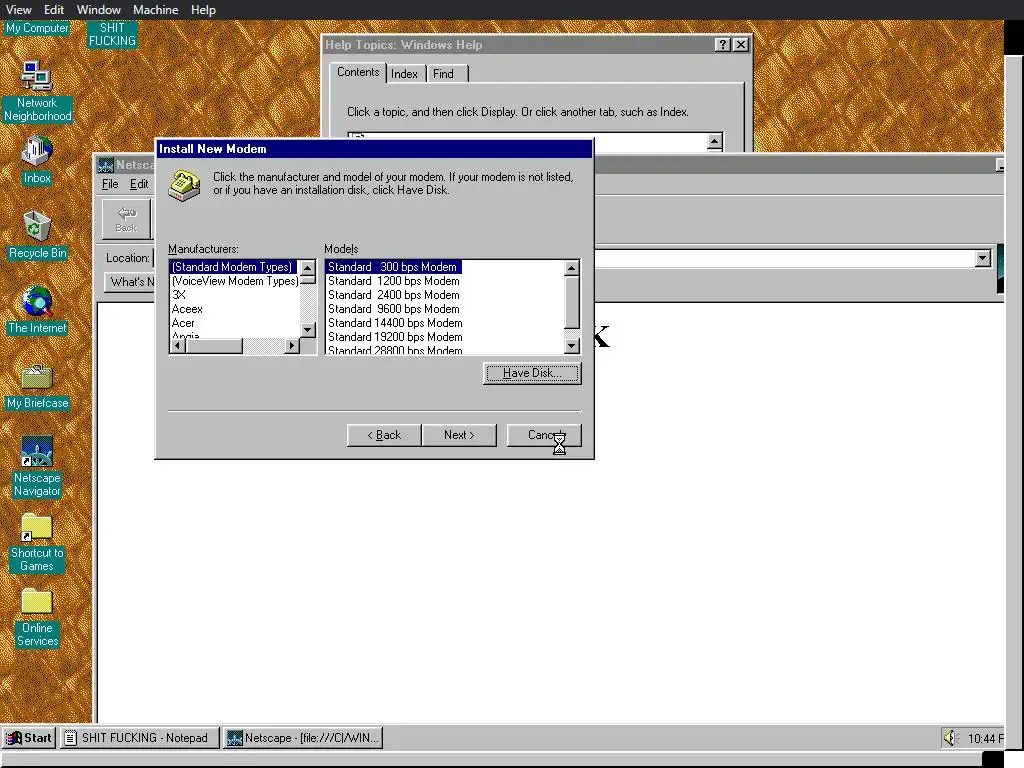1024x768 pixels.
Task: Open the Start menu
Action: pos(29,738)
